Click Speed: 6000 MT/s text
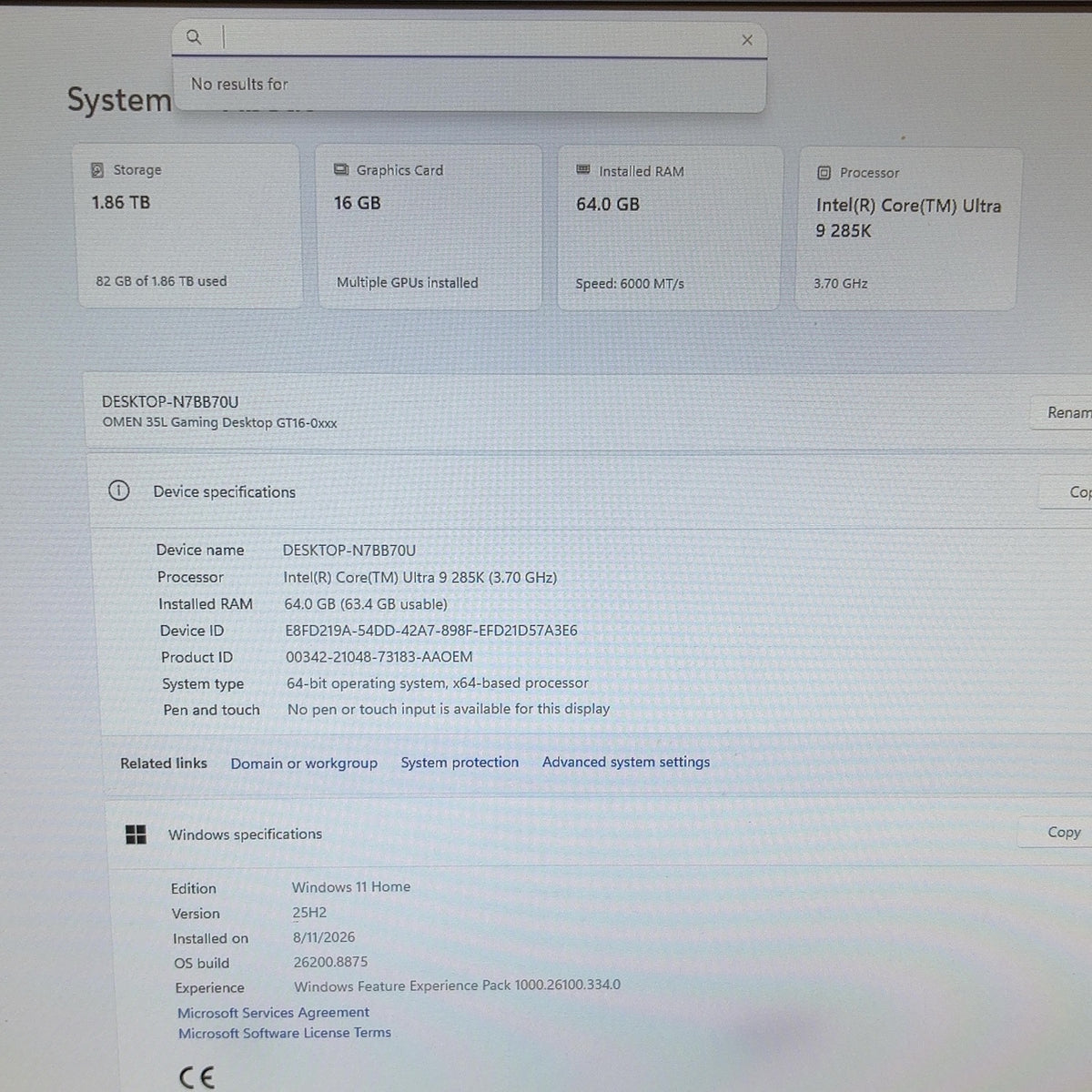Viewport: 1092px width, 1092px height. (630, 284)
